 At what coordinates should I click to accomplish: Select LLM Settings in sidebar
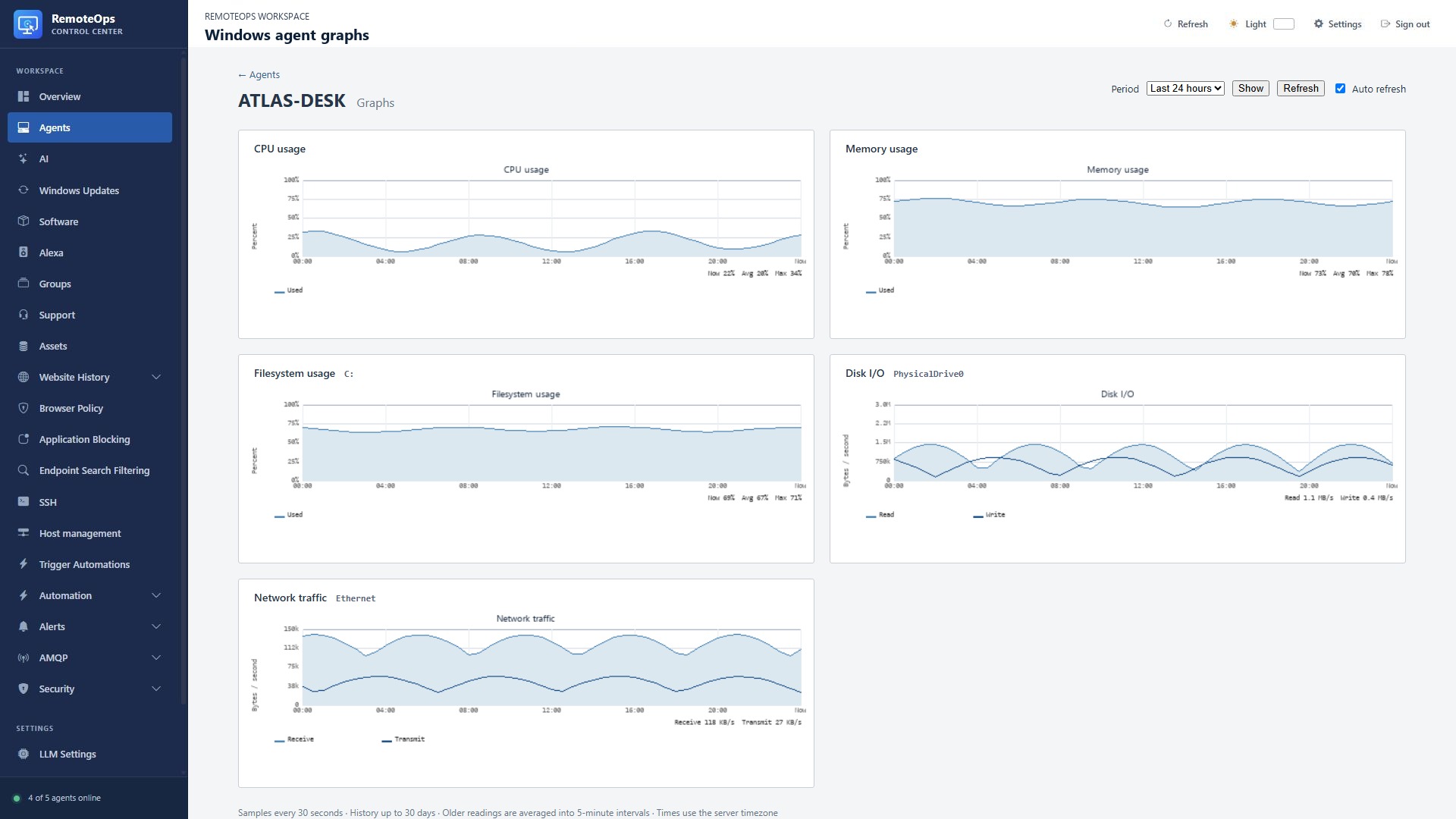pos(89,754)
